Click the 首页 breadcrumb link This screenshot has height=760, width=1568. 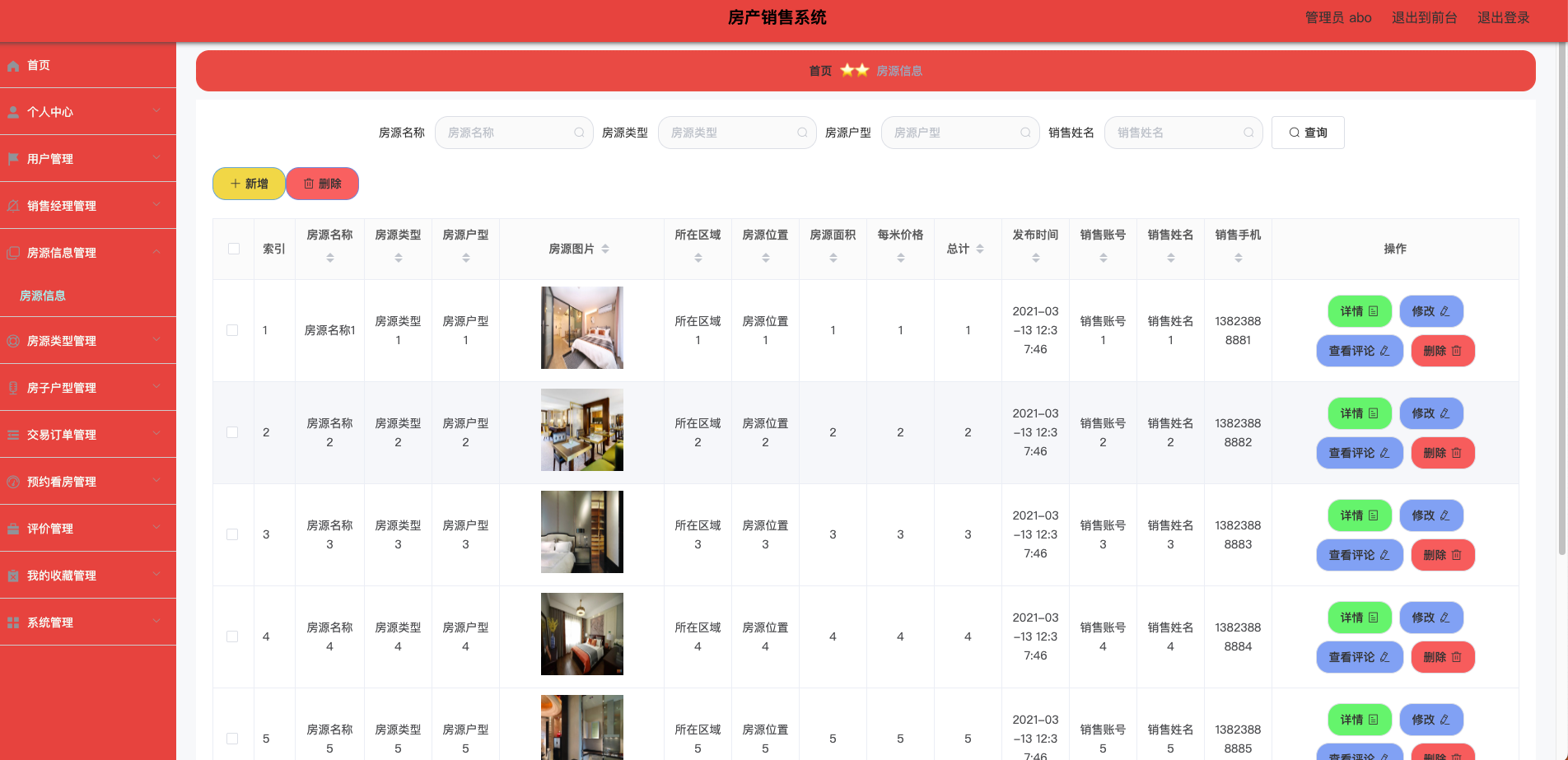(x=820, y=71)
